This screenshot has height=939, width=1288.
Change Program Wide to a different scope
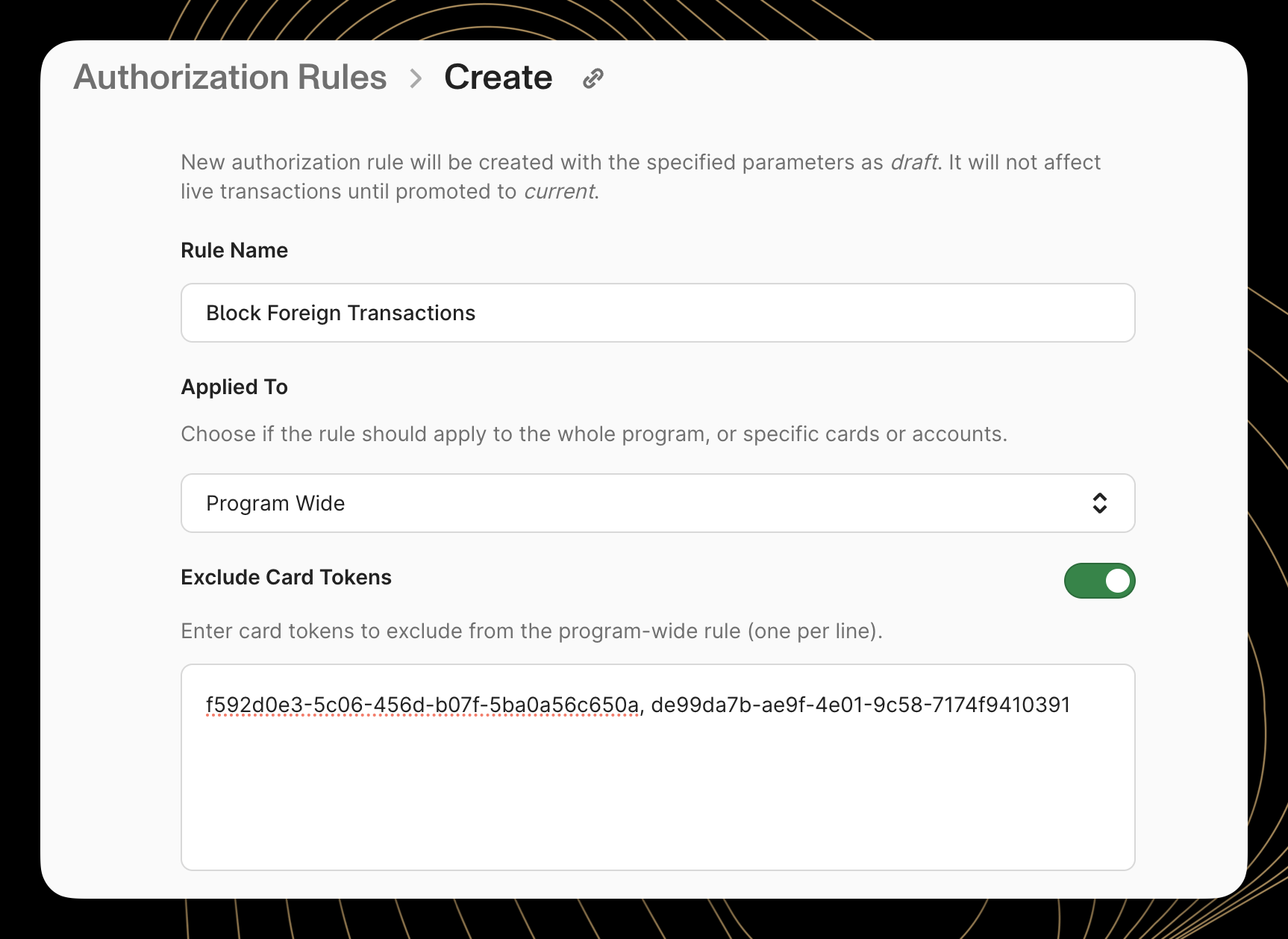click(x=657, y=503)
